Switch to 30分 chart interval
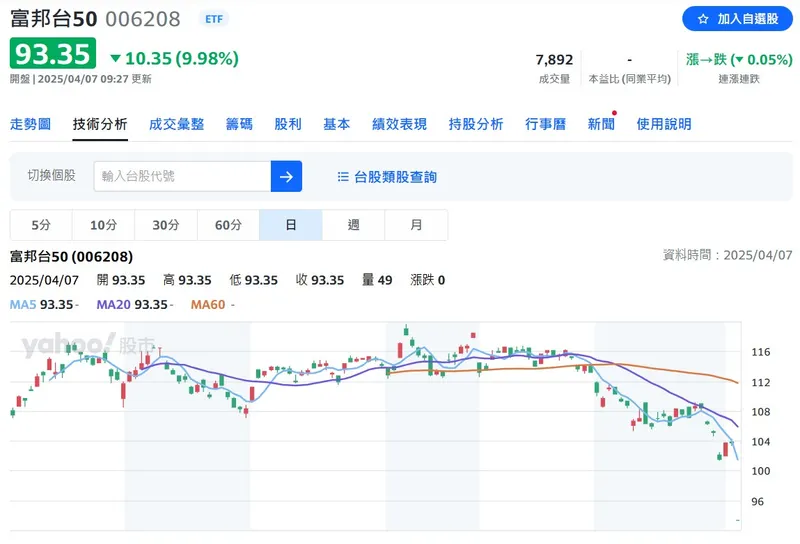Screen dimensions: 800x544 (x=166, y=225)
